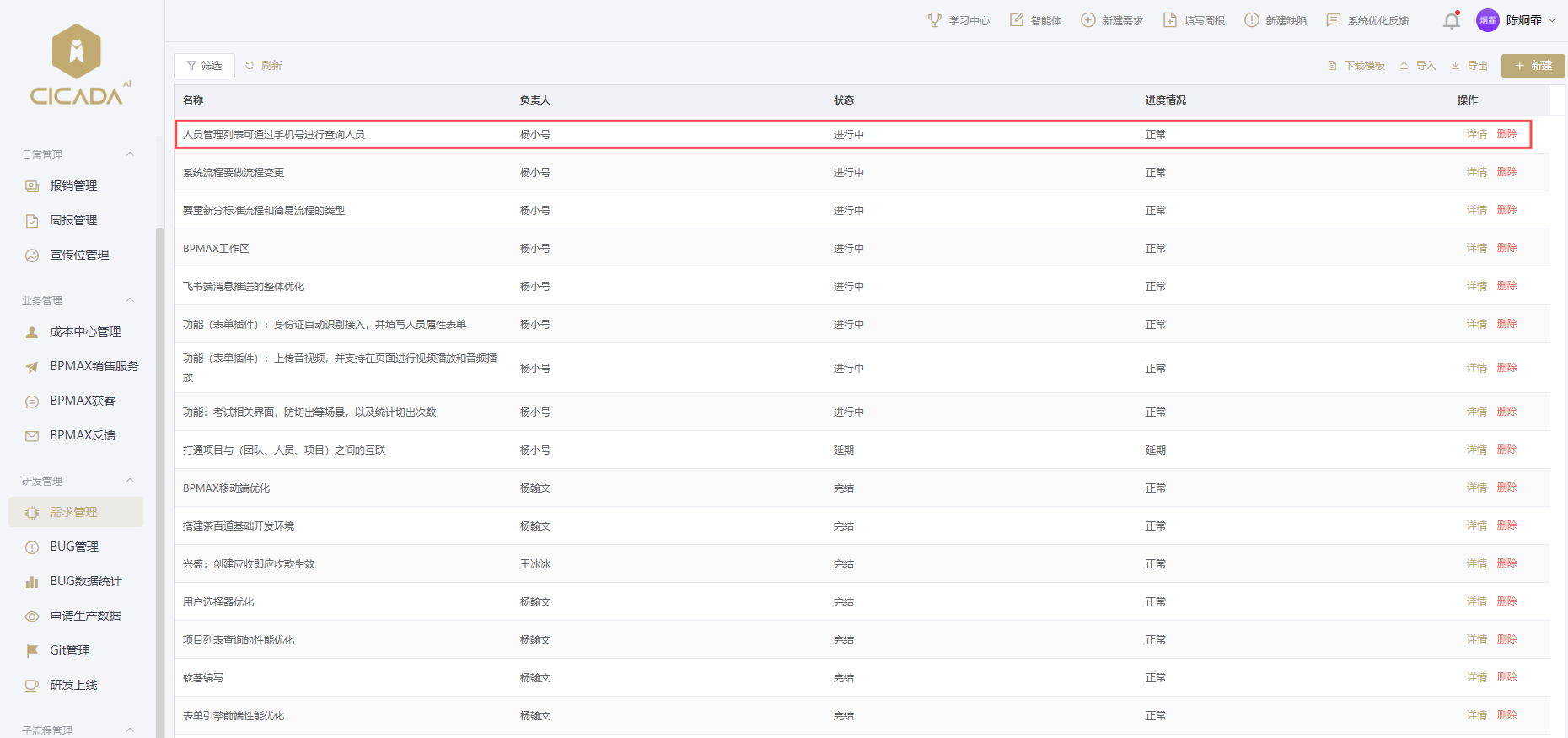Click the 筛选 filter button
Image resolution: width=1568 pixels, height=738 pixels.
point(204,66)
